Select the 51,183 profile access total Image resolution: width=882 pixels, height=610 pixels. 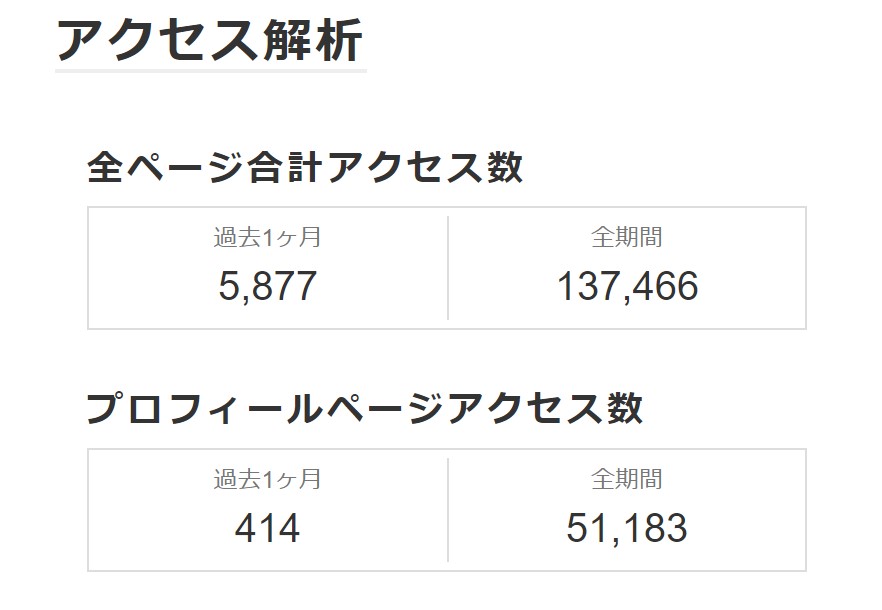click(627, 528)
